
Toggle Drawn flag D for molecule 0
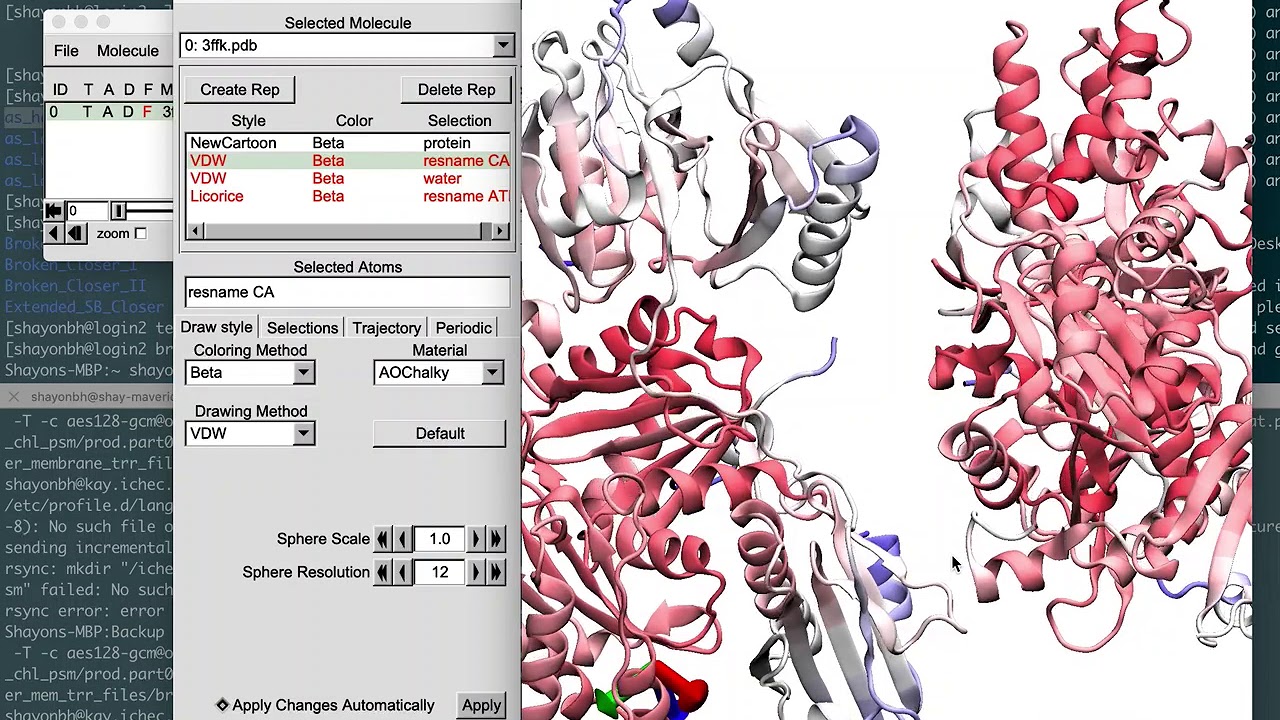coord(128,112)
